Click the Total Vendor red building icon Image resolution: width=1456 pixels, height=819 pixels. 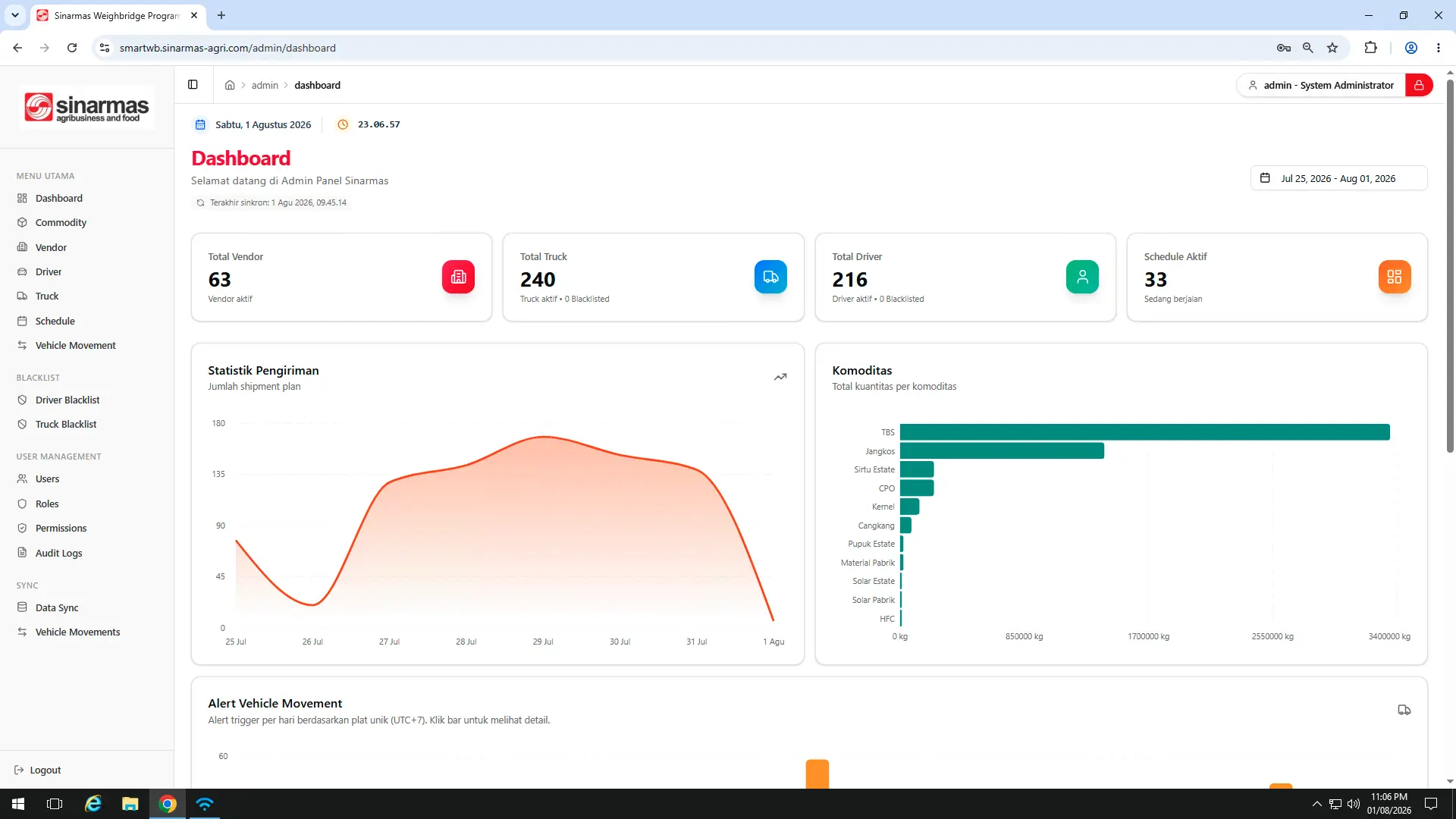(458, 277)
